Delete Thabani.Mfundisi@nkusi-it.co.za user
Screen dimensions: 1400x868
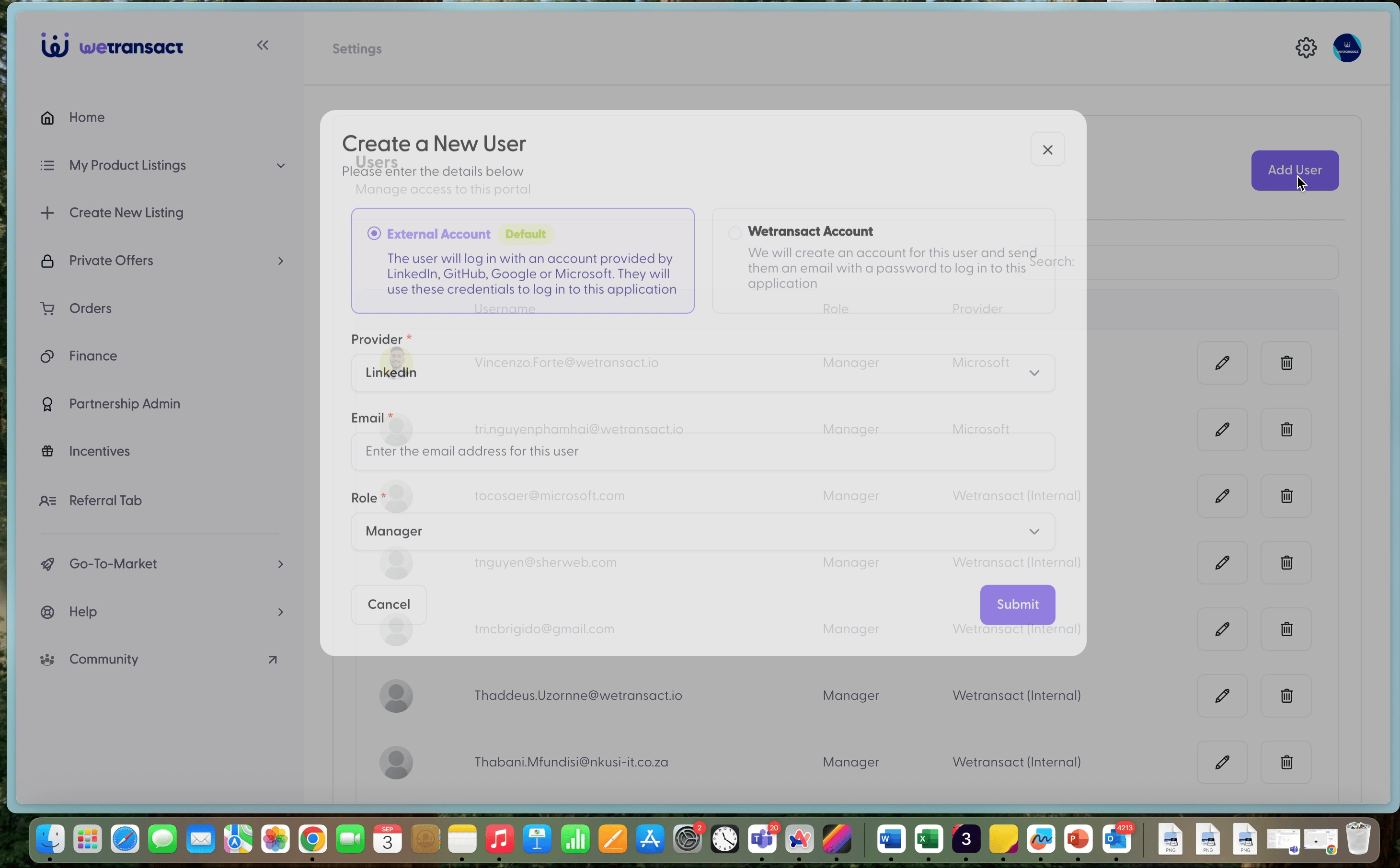coord(1286,762)
